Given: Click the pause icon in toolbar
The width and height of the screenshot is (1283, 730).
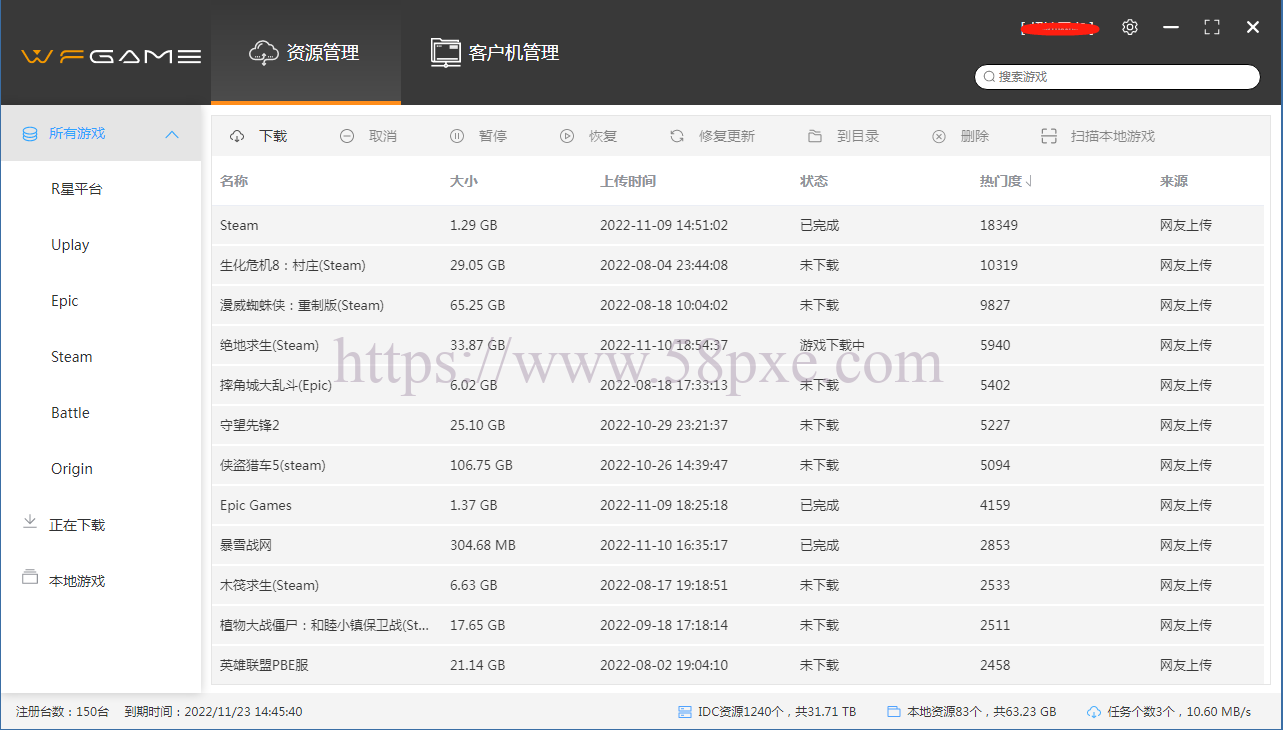Looking at the screenshot, I should coord(457,136).
